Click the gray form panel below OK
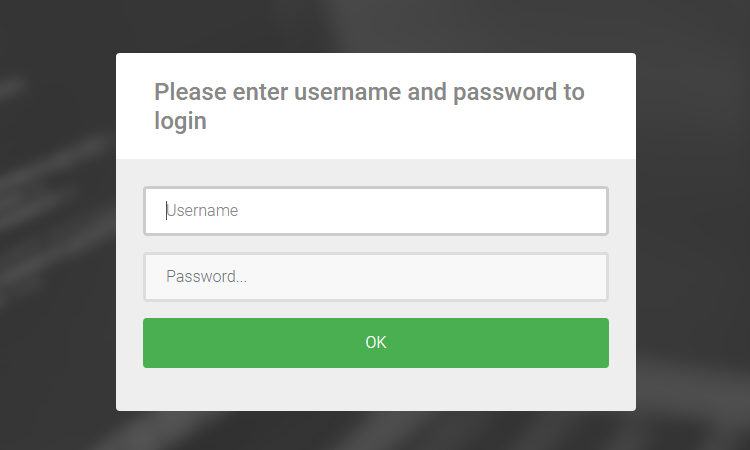 (375, 389)
